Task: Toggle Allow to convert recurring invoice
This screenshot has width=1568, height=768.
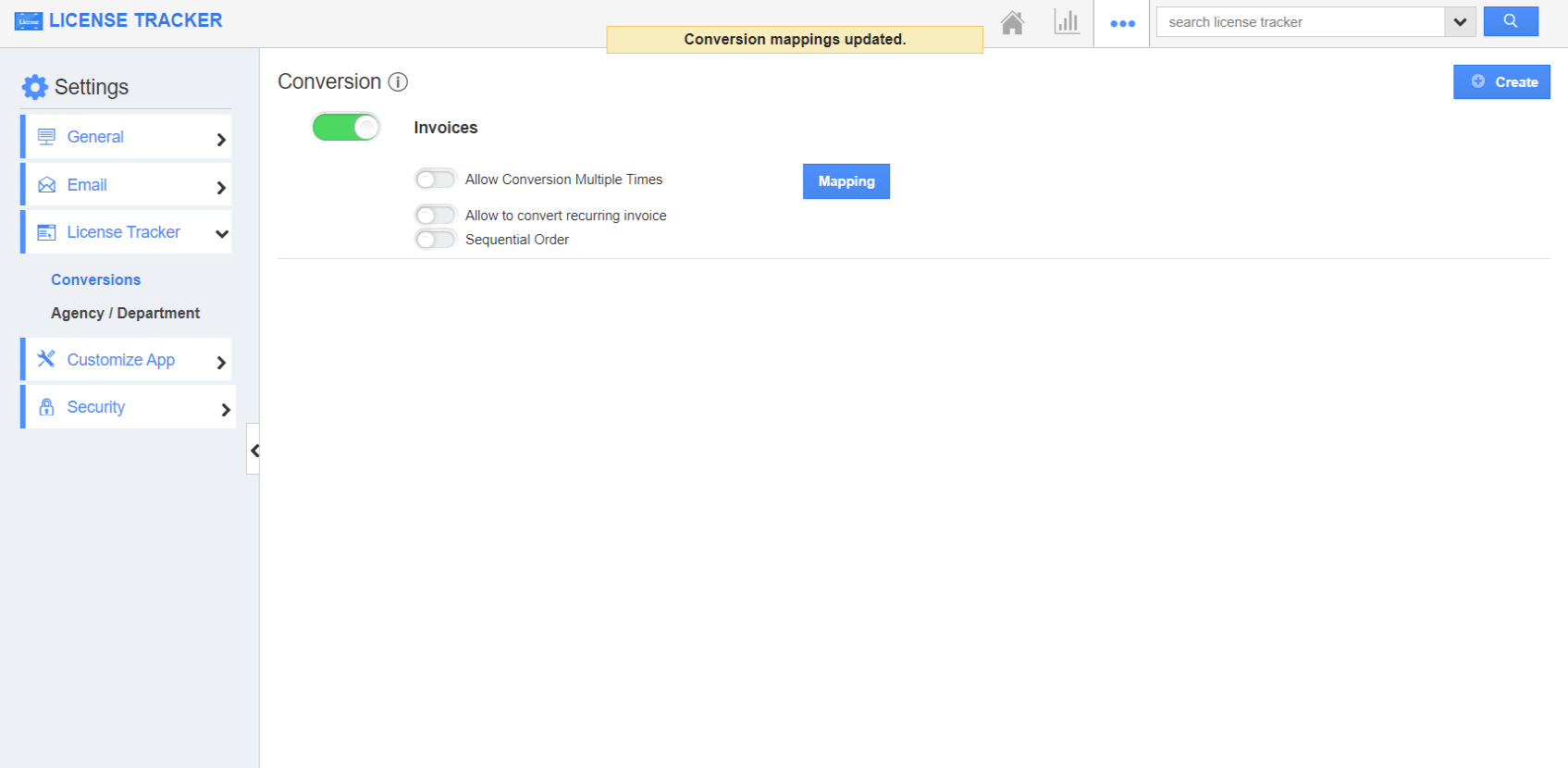Action: tap(435, 216)
